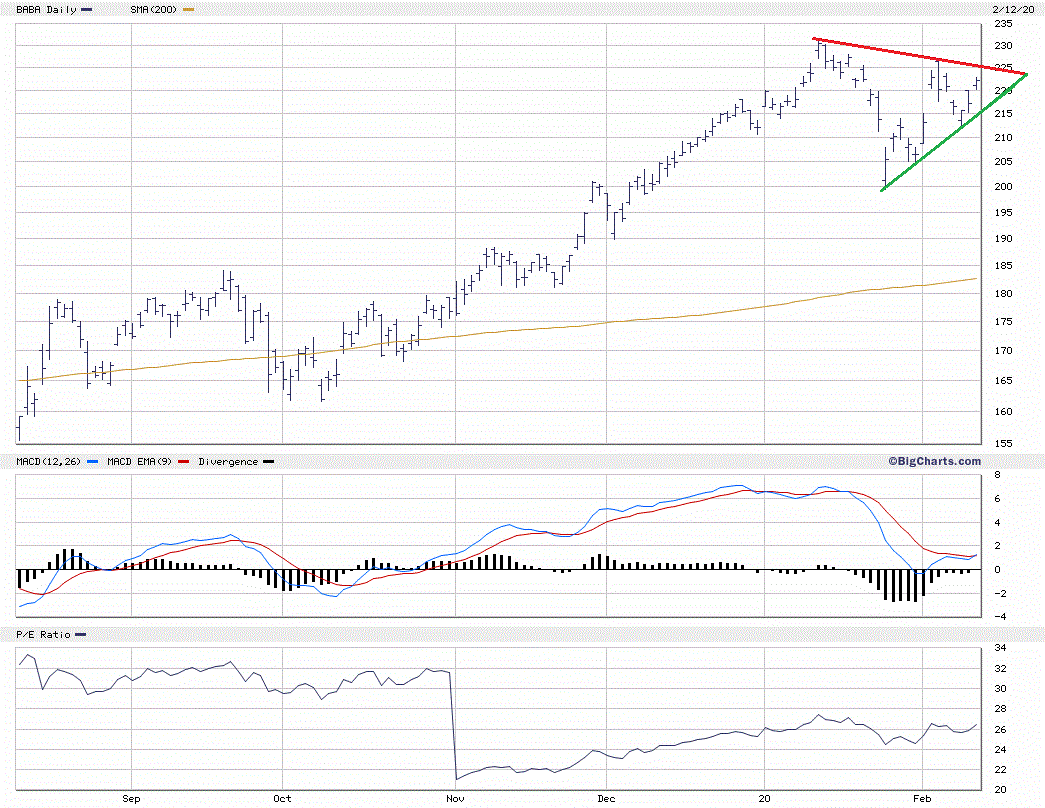The width and height of the screenshot is (1045, 808).
Task: Click the orange swatch next to SMA(200)
Action: 188,9
